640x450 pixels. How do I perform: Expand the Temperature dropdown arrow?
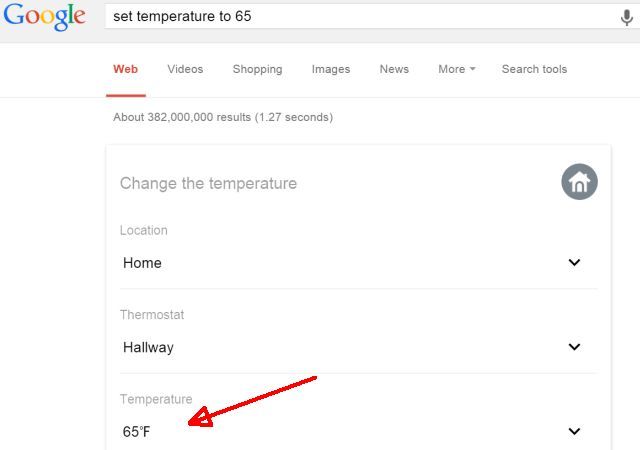(574, 431)
